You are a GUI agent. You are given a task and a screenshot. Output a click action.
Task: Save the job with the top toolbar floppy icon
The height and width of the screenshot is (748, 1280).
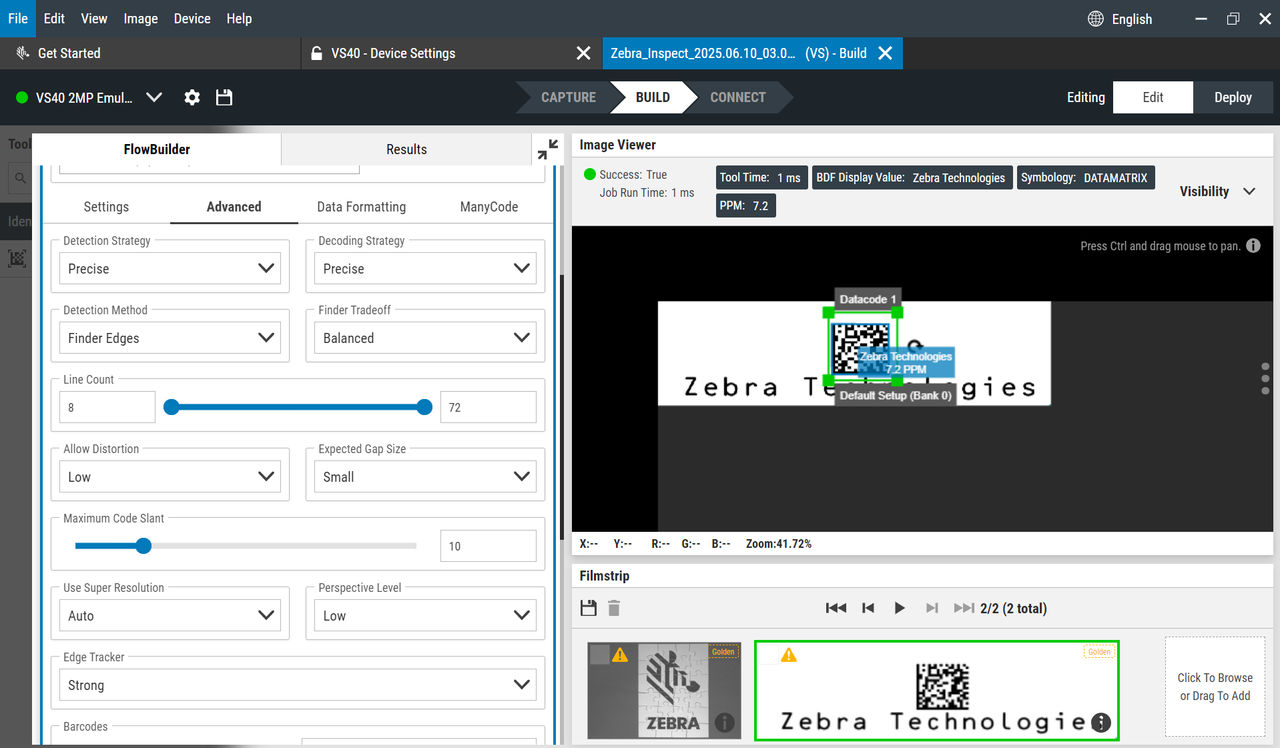point(224,97)
